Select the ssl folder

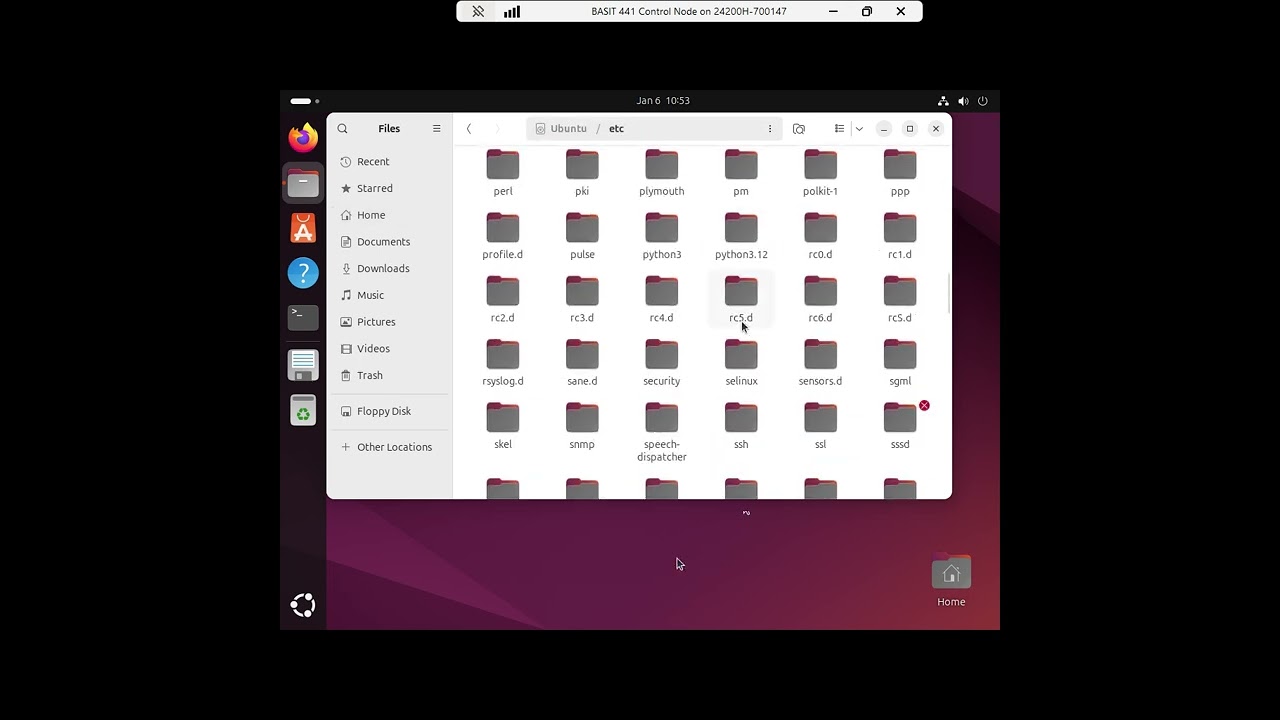(x=820, y=425)
